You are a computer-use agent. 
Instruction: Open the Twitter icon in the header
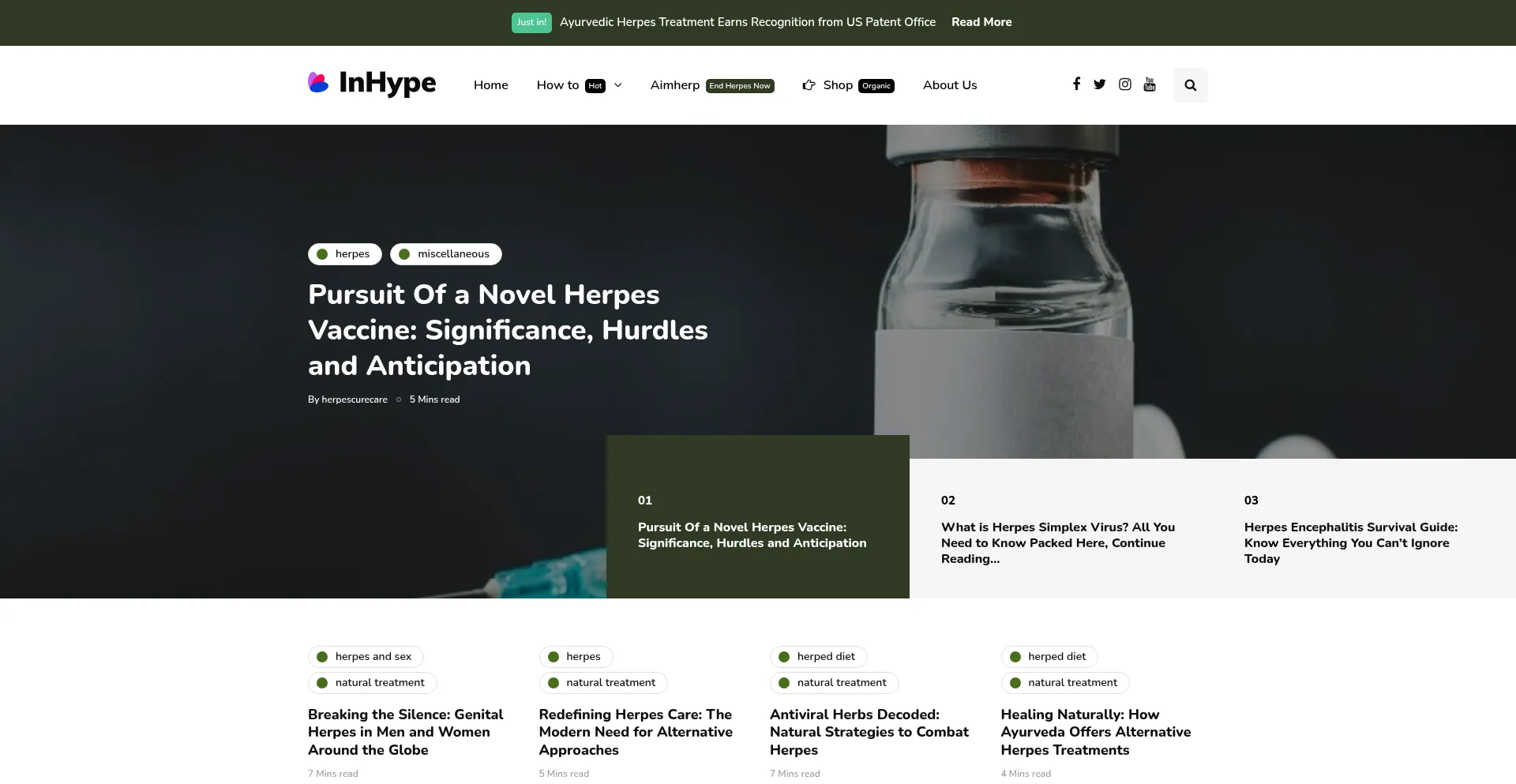tap(1099, 84)
